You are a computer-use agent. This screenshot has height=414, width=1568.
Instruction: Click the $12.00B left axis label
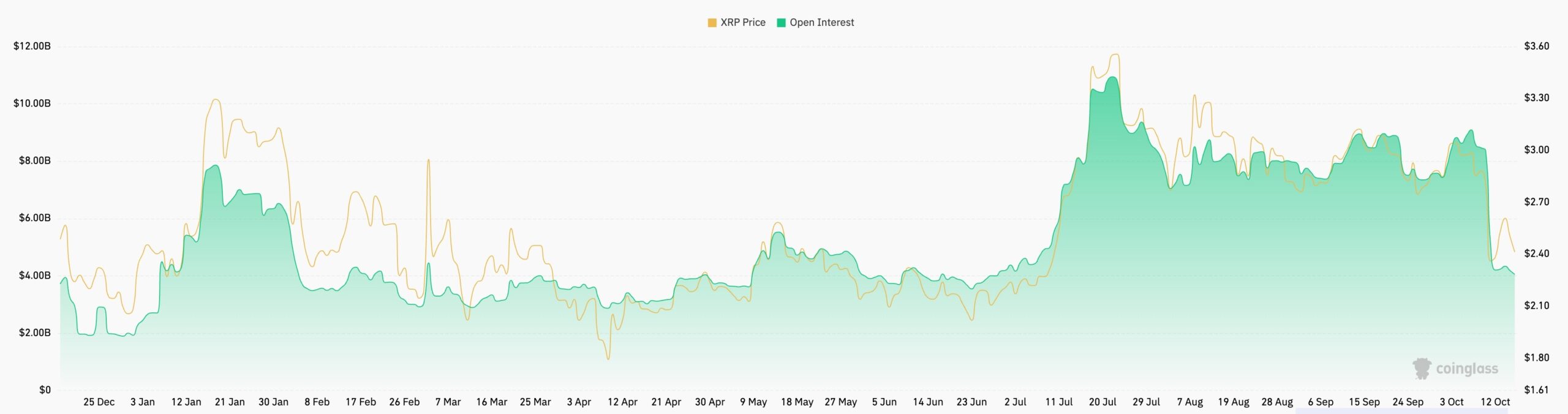pos(32,47)
